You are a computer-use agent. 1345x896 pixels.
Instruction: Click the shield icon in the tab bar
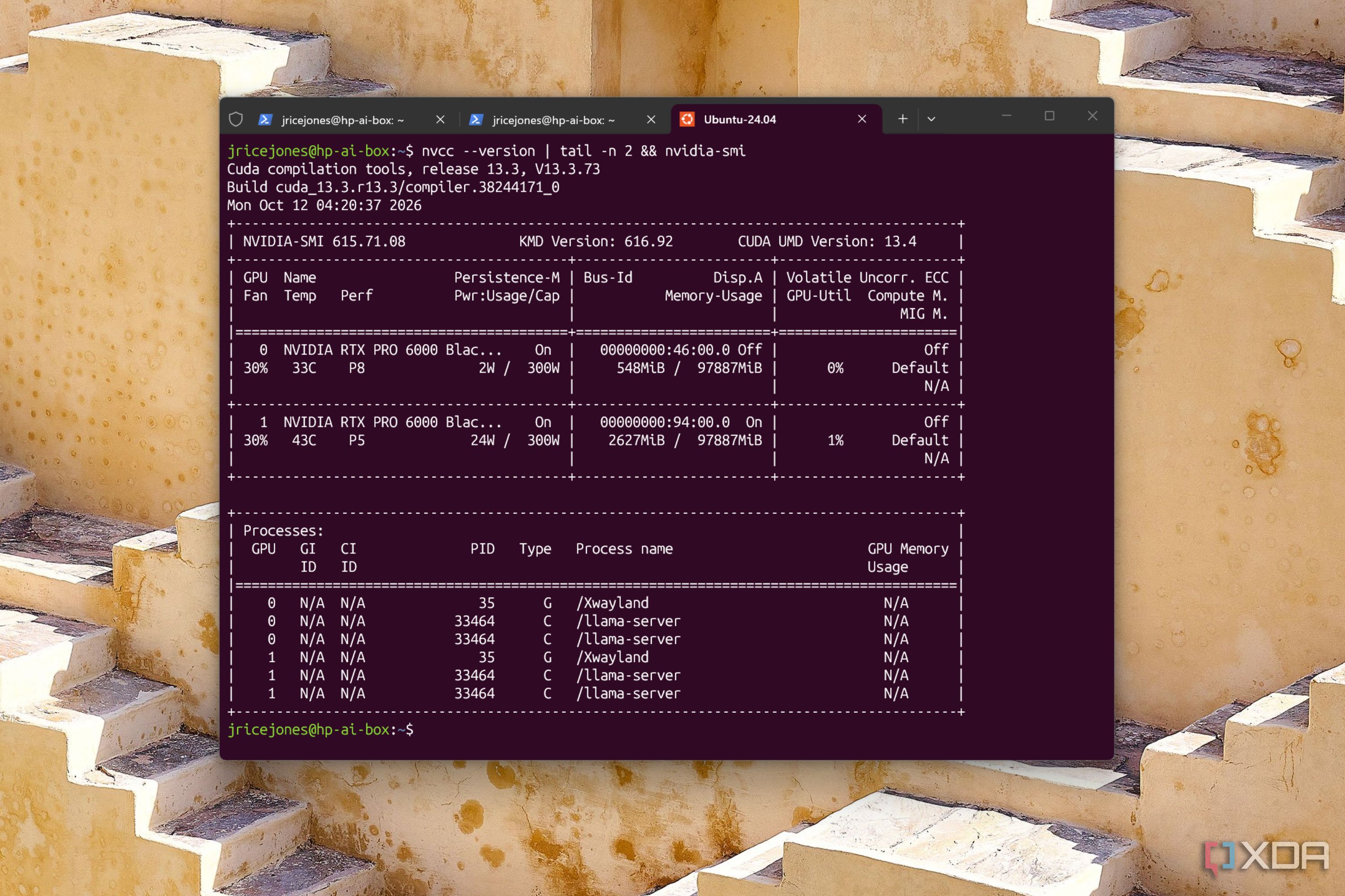coord(235,120)
